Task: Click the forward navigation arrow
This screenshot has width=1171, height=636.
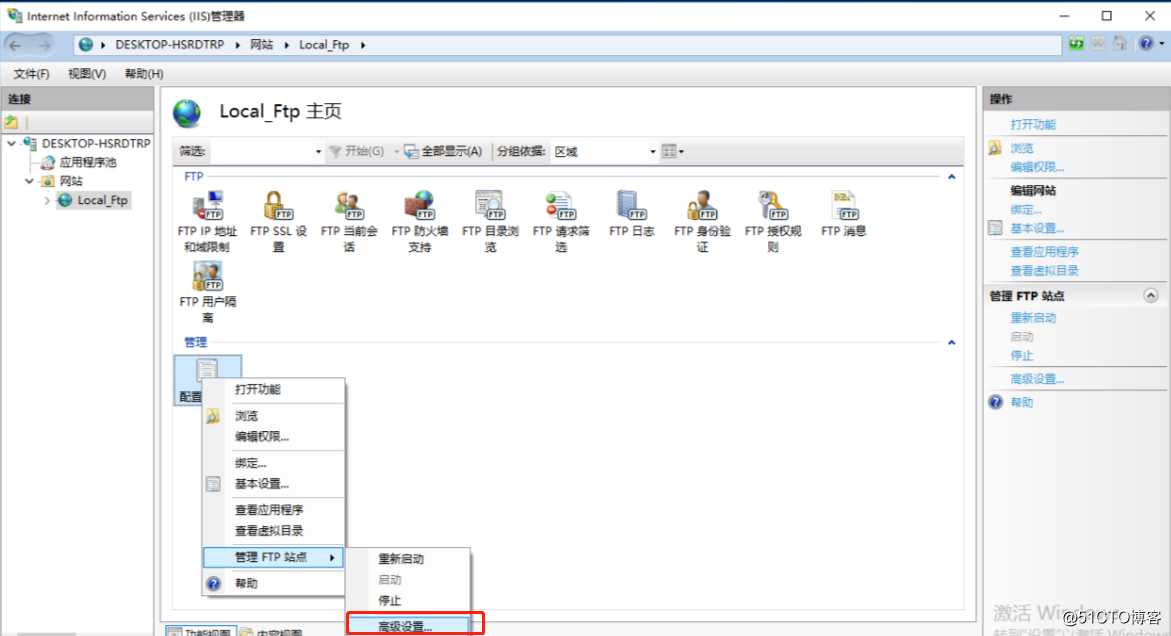Action: 44,45
